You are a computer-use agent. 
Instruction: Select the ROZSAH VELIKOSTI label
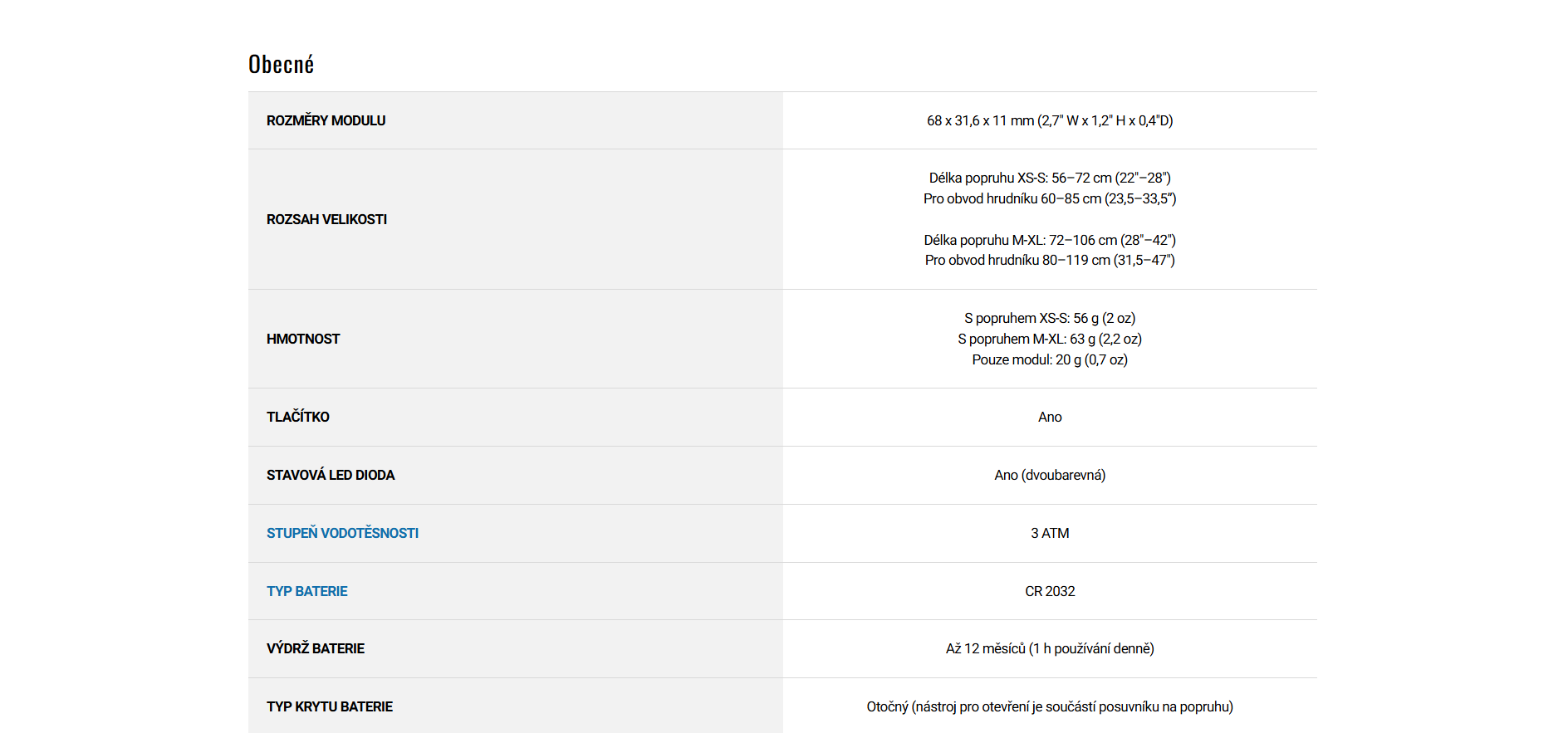[326, 219]
